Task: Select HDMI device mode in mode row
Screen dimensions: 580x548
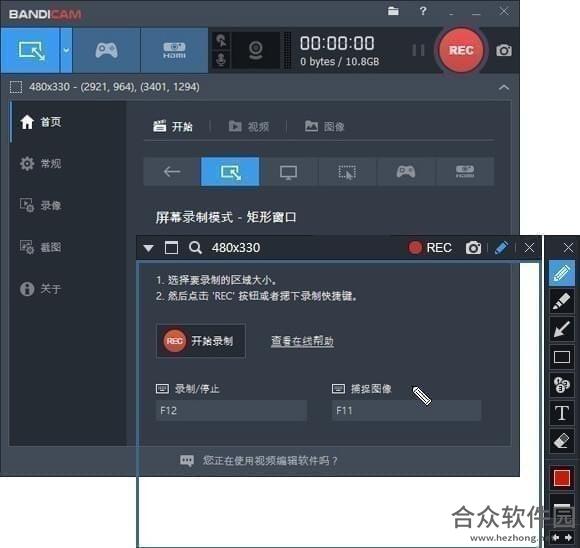Action: pyautogui.click(x=465, y=171)
